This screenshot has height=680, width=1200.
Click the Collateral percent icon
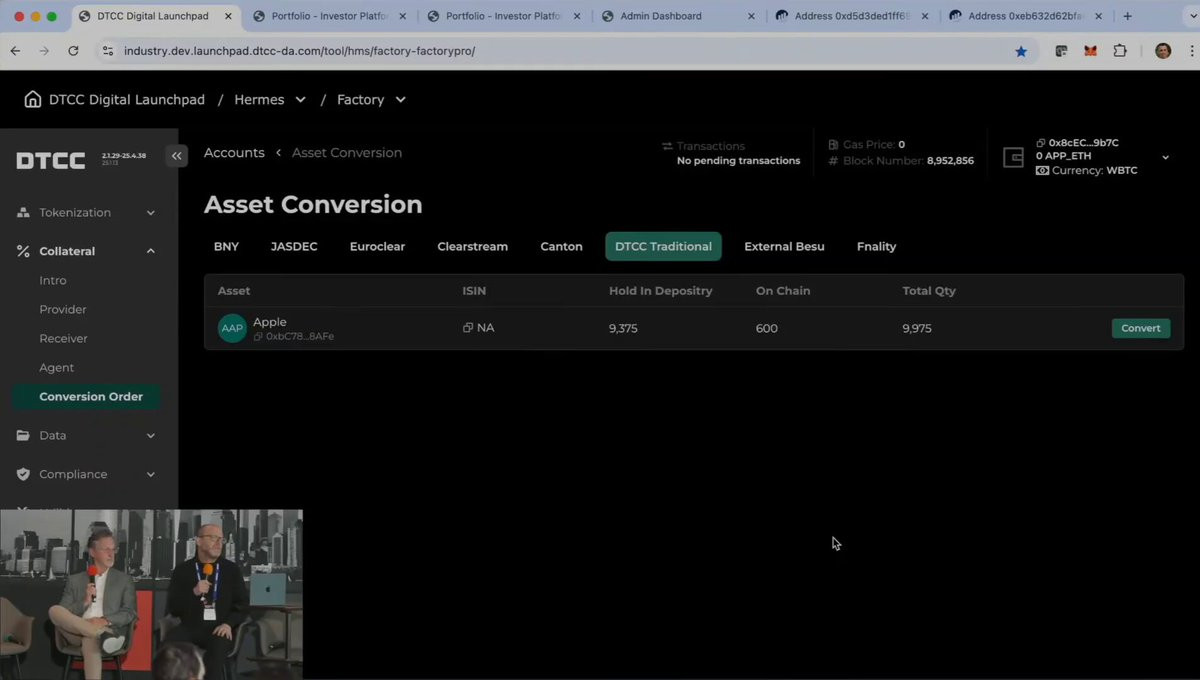pos(24,252)
